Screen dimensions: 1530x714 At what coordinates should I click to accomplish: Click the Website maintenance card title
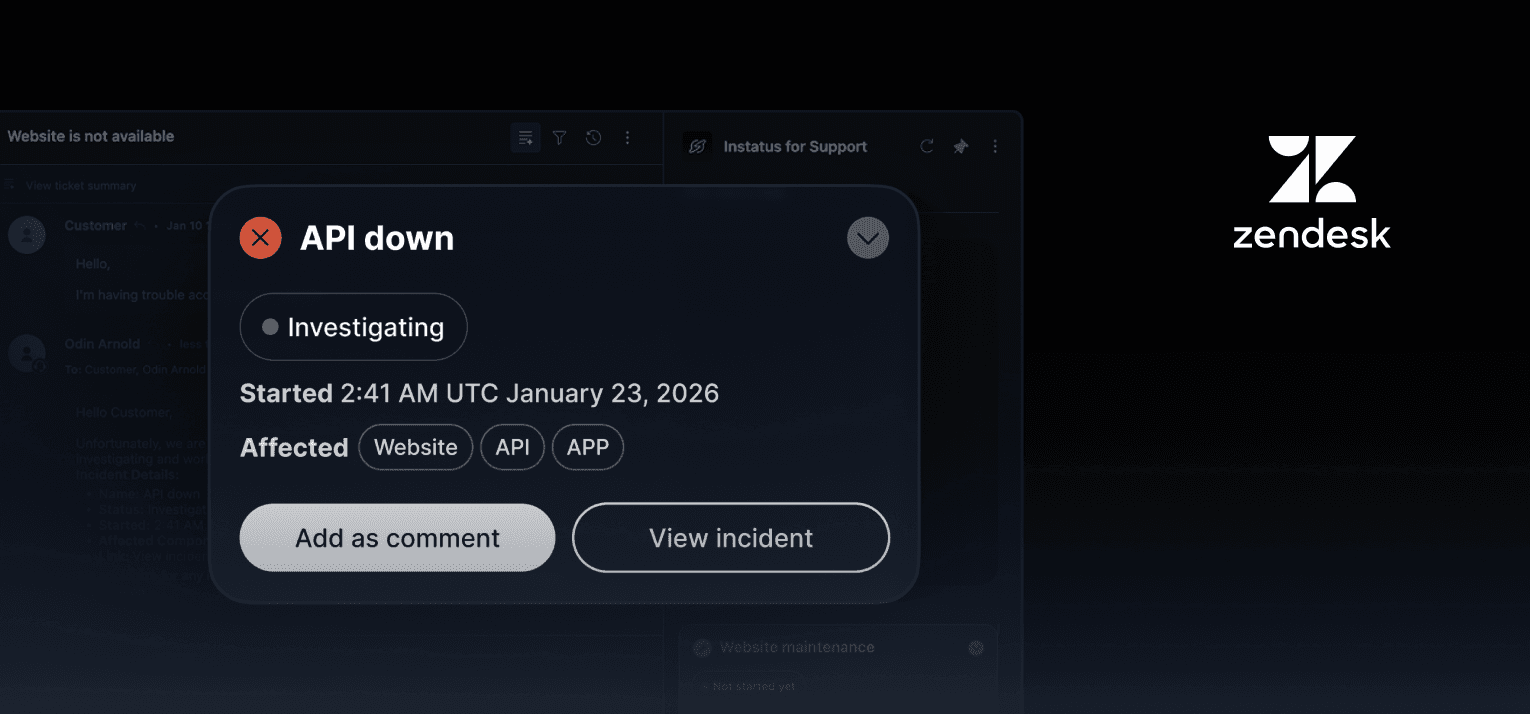click(x=797, y=647)
